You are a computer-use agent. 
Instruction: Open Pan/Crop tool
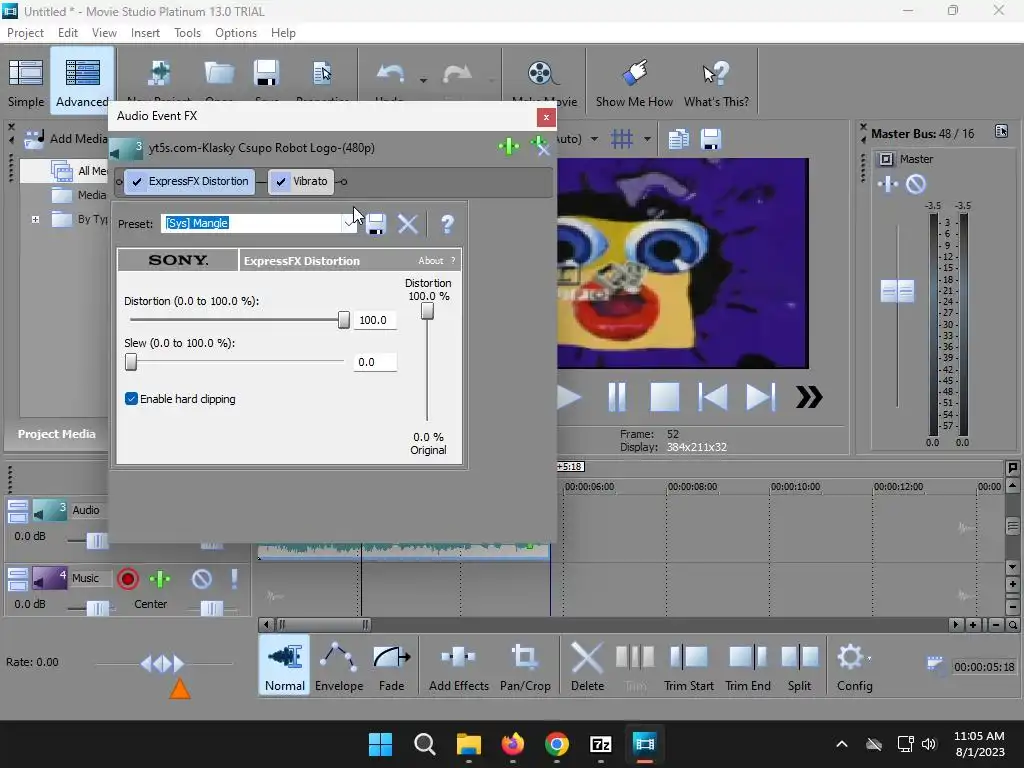point(525,666)
